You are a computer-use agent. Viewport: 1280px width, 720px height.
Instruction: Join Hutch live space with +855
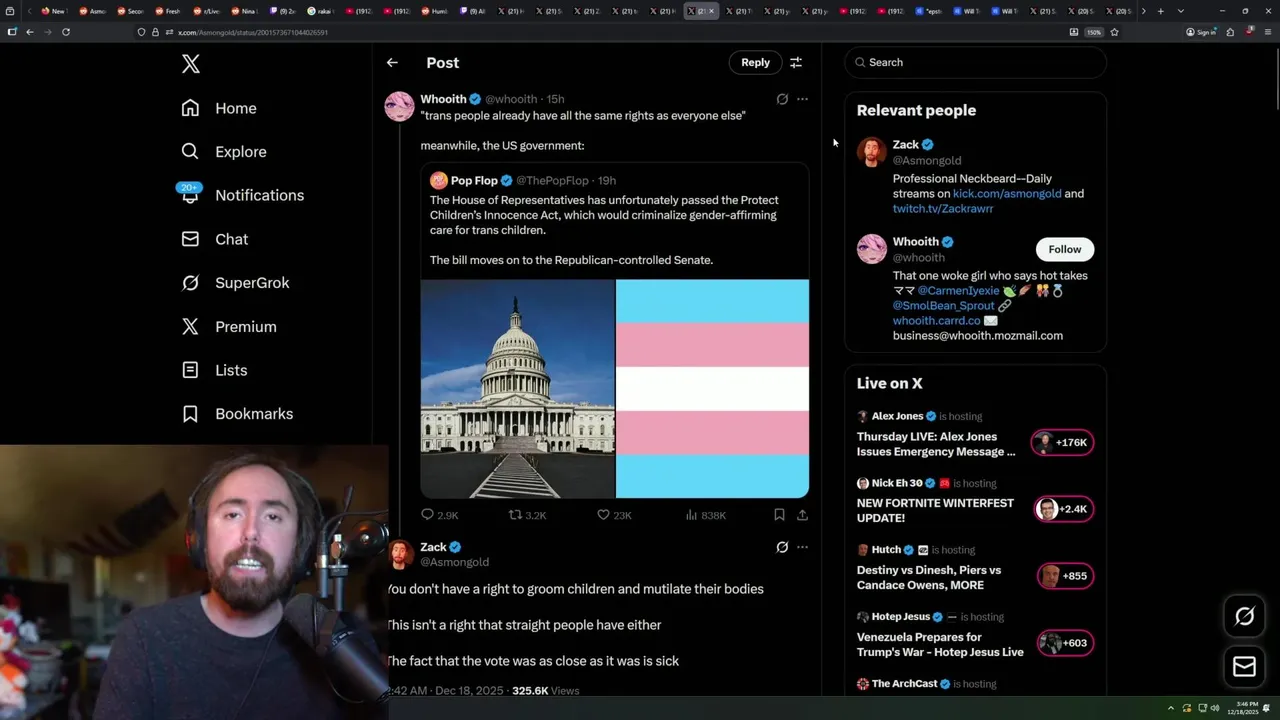point(1064,576)
